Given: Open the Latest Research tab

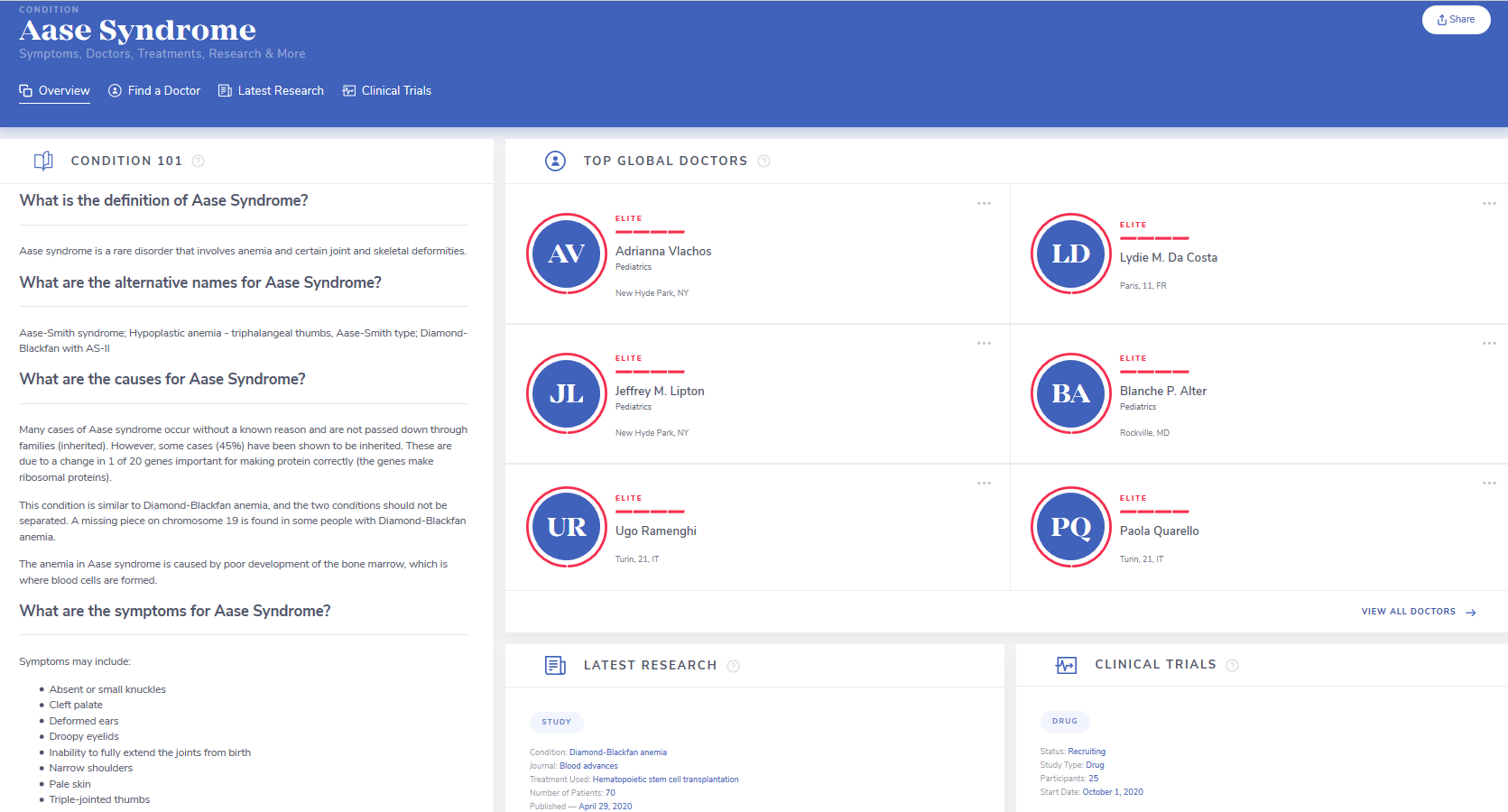Looking at the screenshot, I should tap(271, 91).
